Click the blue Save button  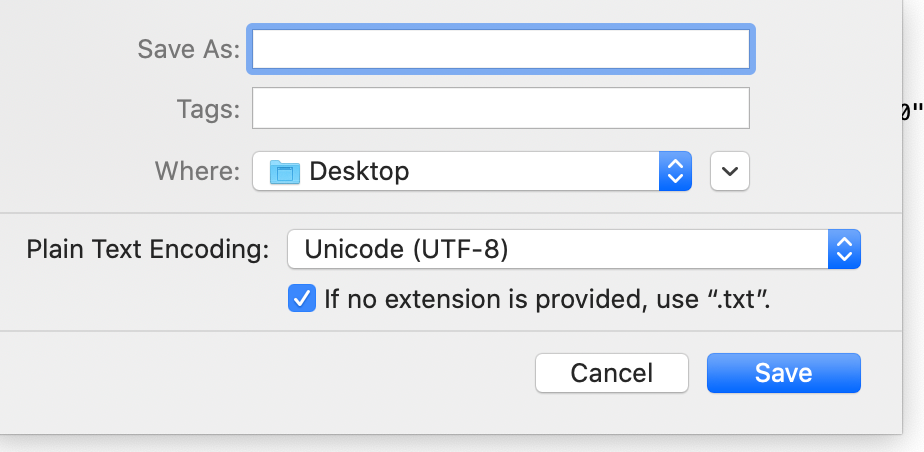tap(784, 373)
